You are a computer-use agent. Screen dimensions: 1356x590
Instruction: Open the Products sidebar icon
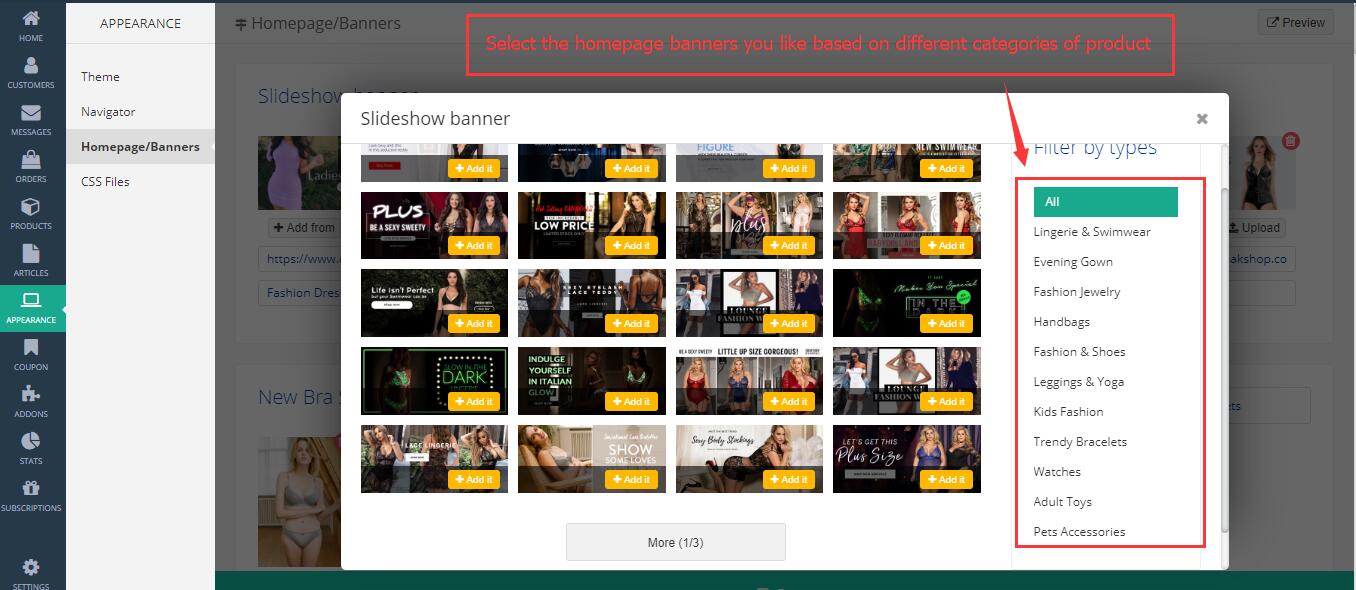(31, 213)
